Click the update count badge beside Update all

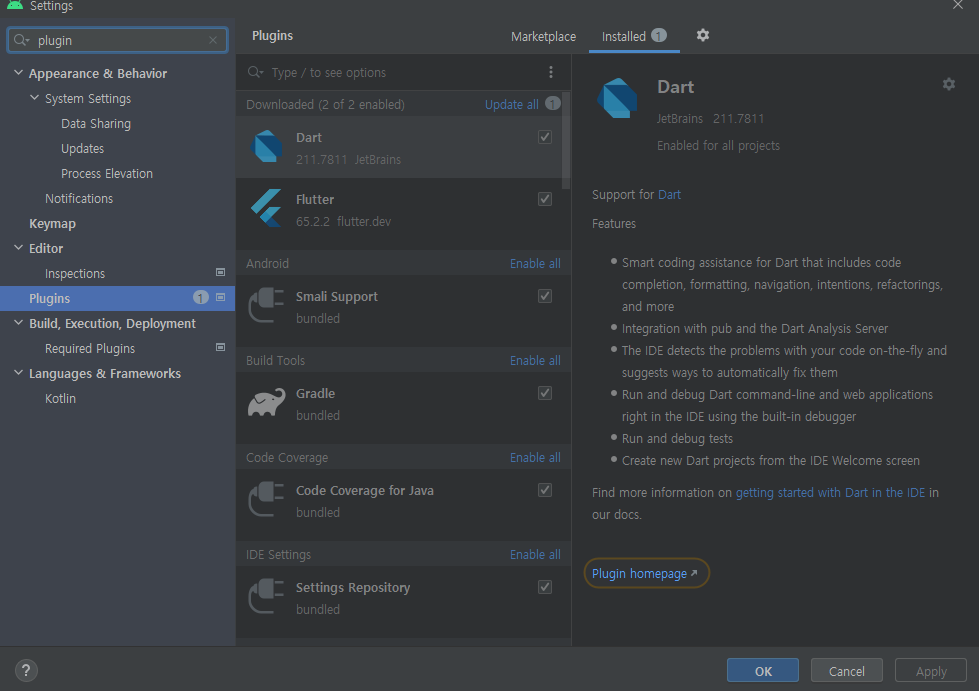553,103
